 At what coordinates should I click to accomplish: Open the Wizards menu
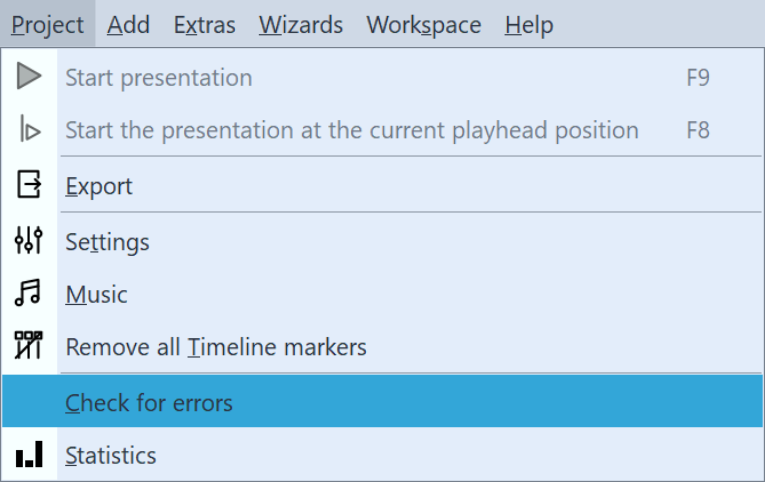[301, 25]
